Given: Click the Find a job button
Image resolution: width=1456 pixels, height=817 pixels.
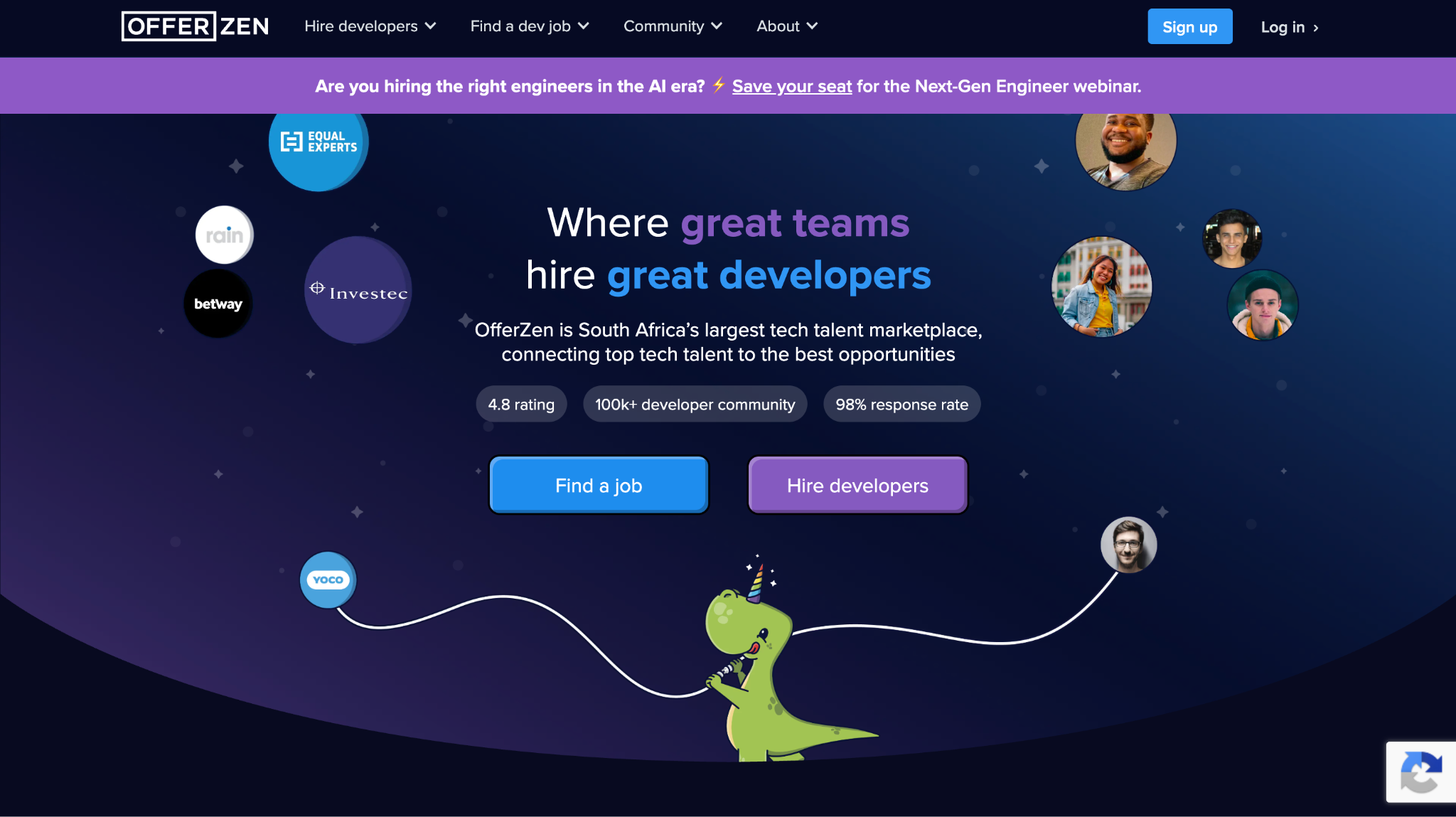Looking at the screenshot, I should tap(599, 486).
